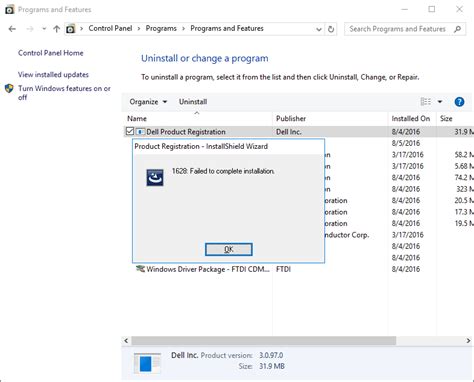The height and width of the screenshot is (382, 474).
Task: Open the blue Help icon
Action: click(459, 102)
